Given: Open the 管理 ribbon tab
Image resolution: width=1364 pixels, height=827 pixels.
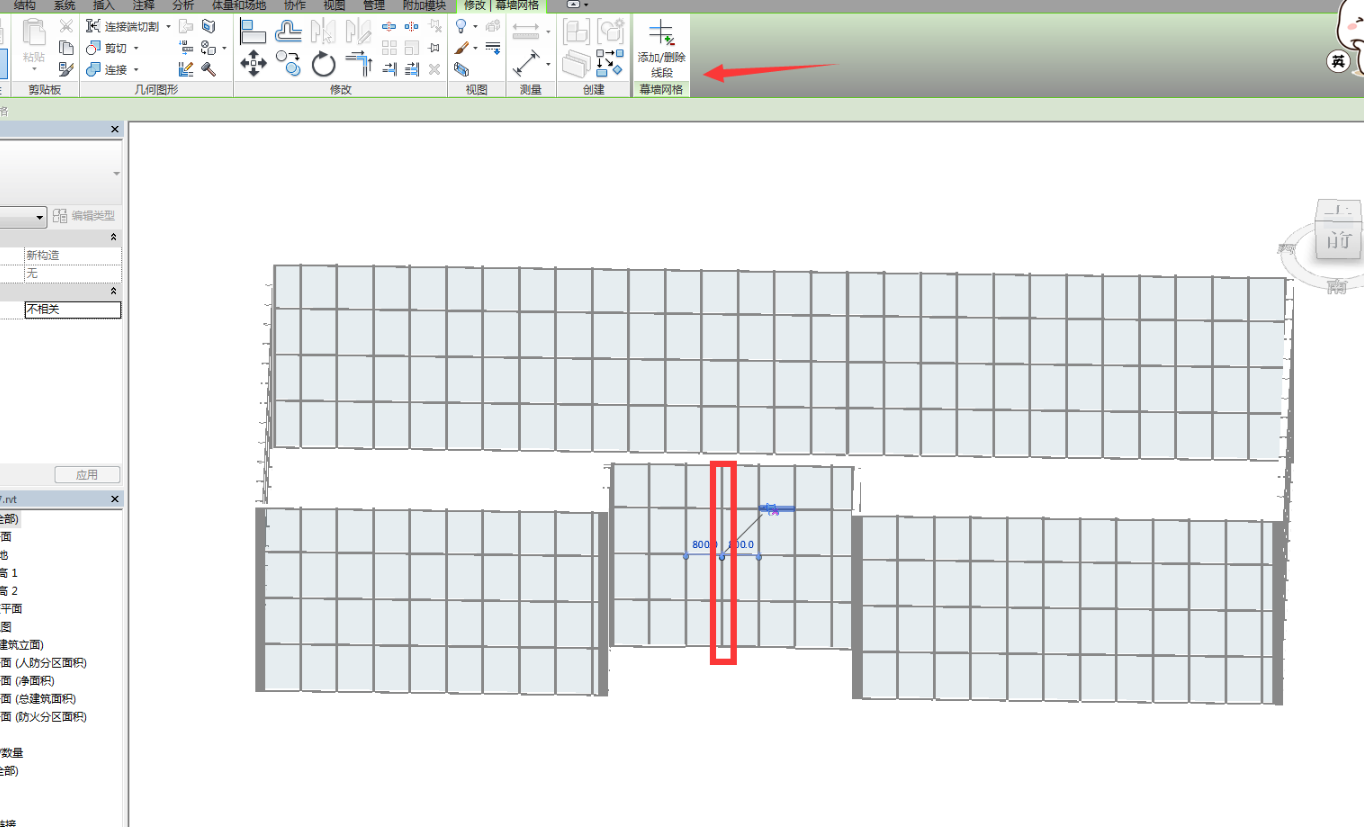Looking at the screenshot, I should tap(373, 5).
